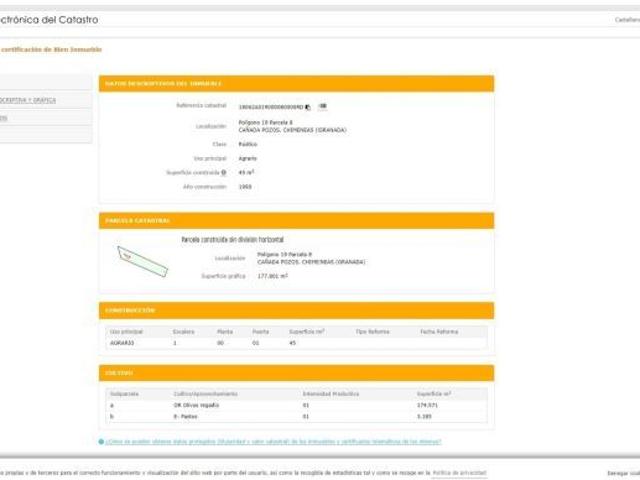This screenshot has height=480, width=640.
Task: Collapse the Construcción section header
Action: tap(296, 310)
